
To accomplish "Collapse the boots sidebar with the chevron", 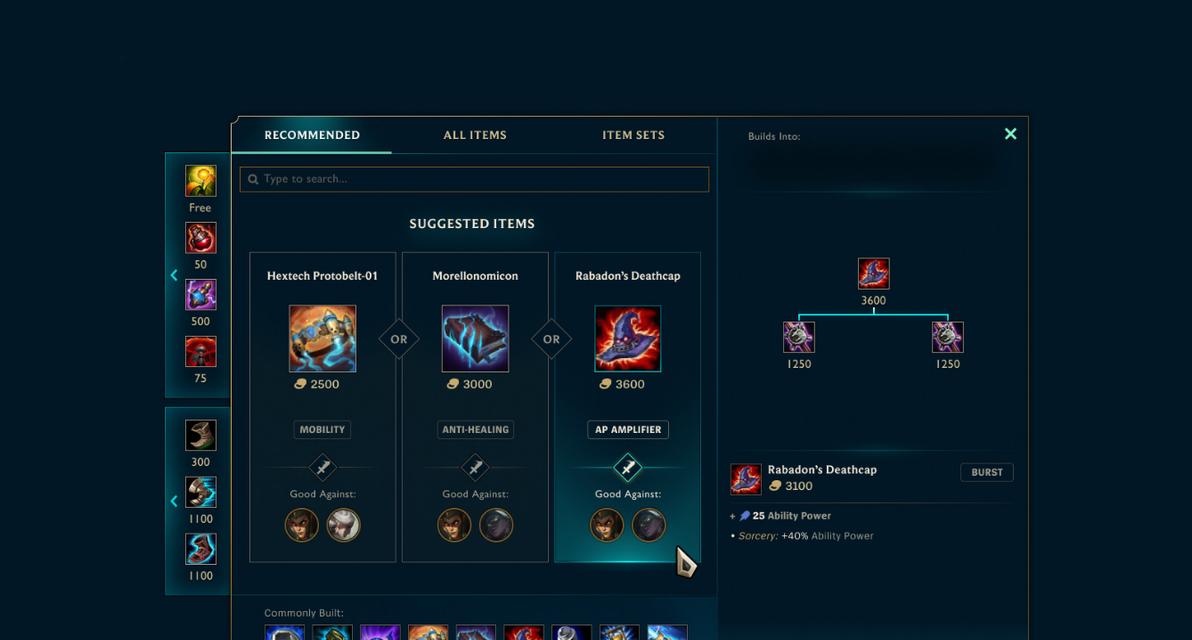I will click(x=174, y=501).
